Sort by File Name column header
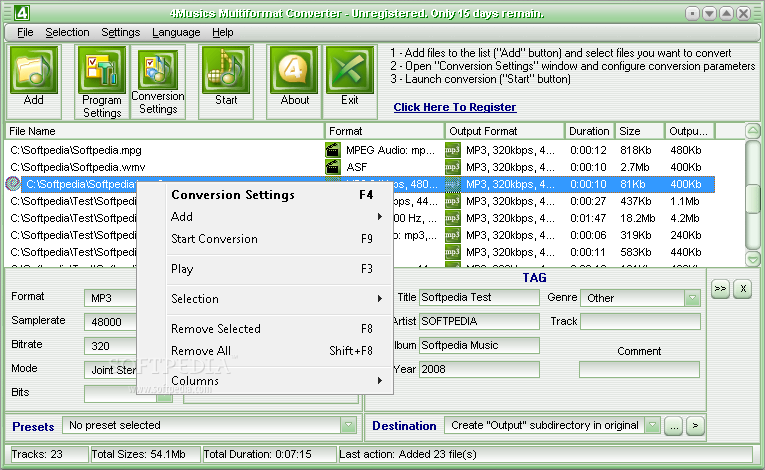Screen dimensions: 765x470 [x=165, y=131]
